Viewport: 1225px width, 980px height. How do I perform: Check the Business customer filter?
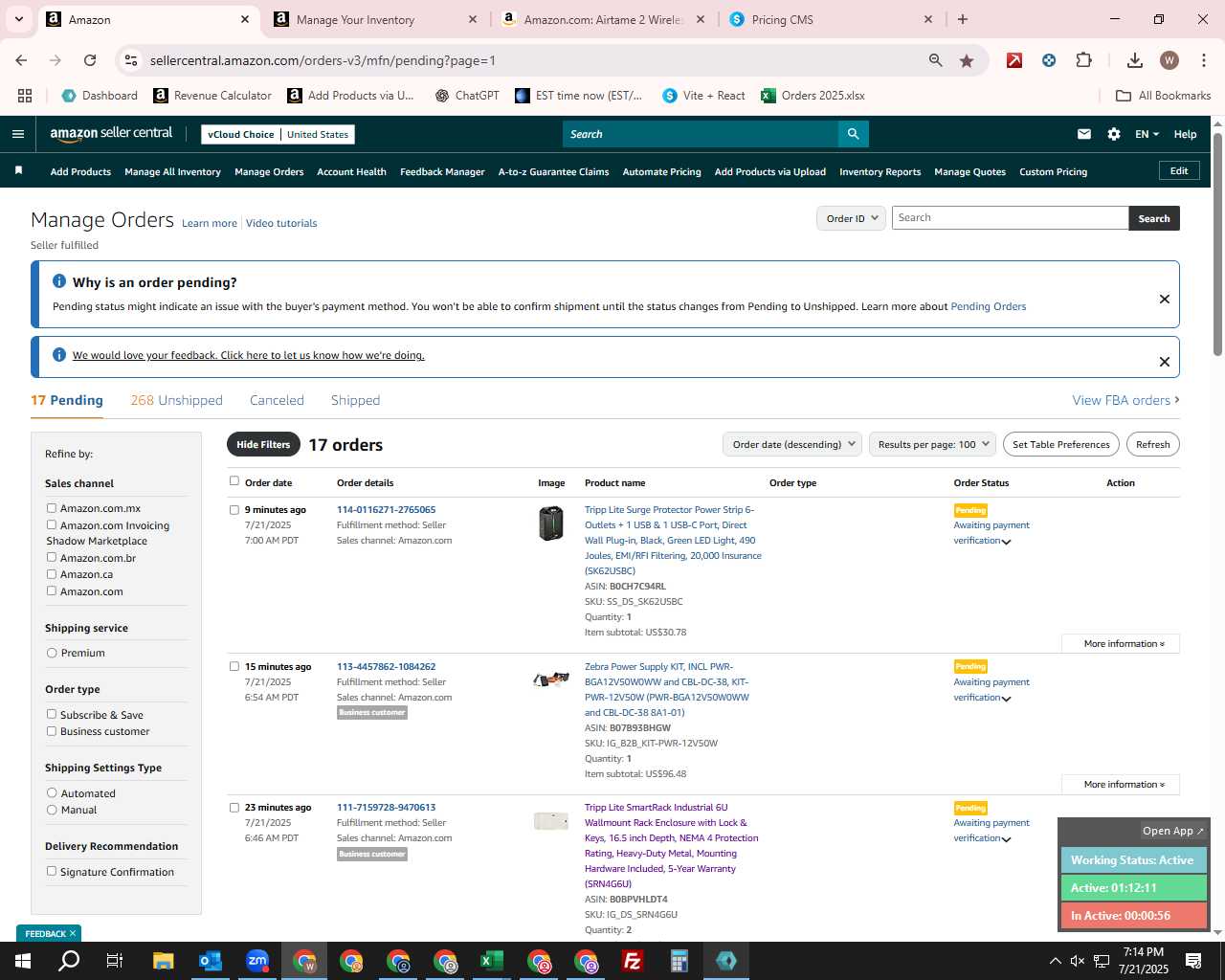click(x=52, y=731)
